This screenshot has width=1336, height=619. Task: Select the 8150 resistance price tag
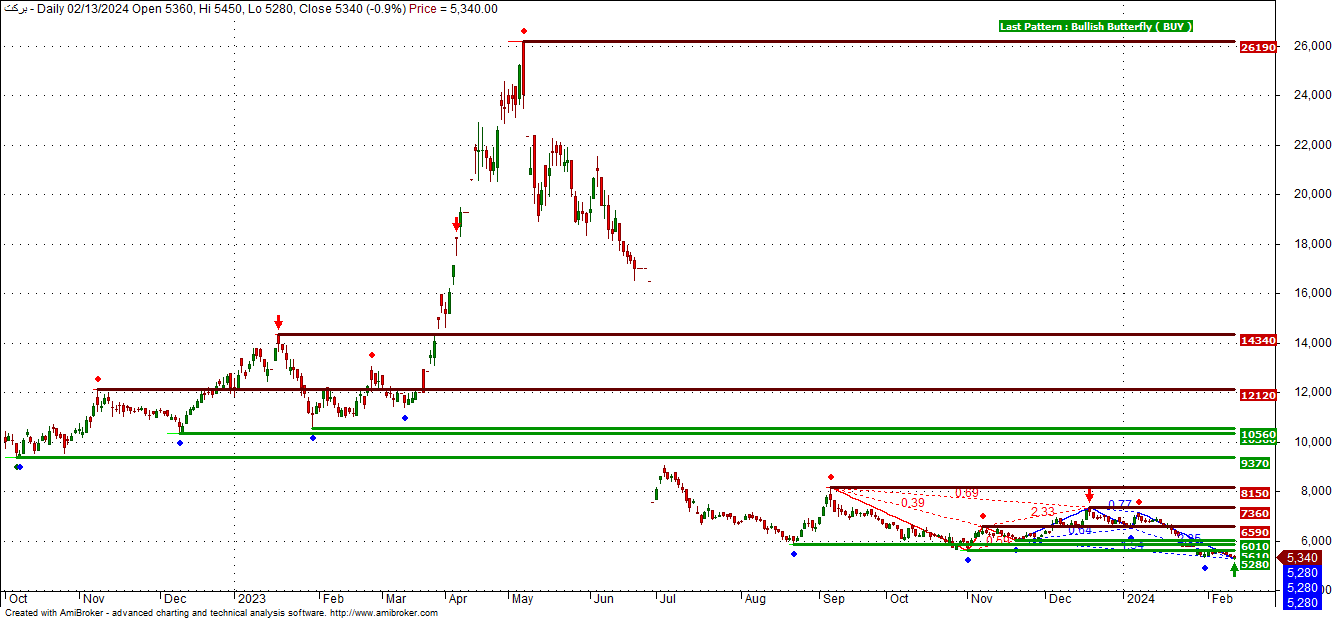pos(1255,493)
